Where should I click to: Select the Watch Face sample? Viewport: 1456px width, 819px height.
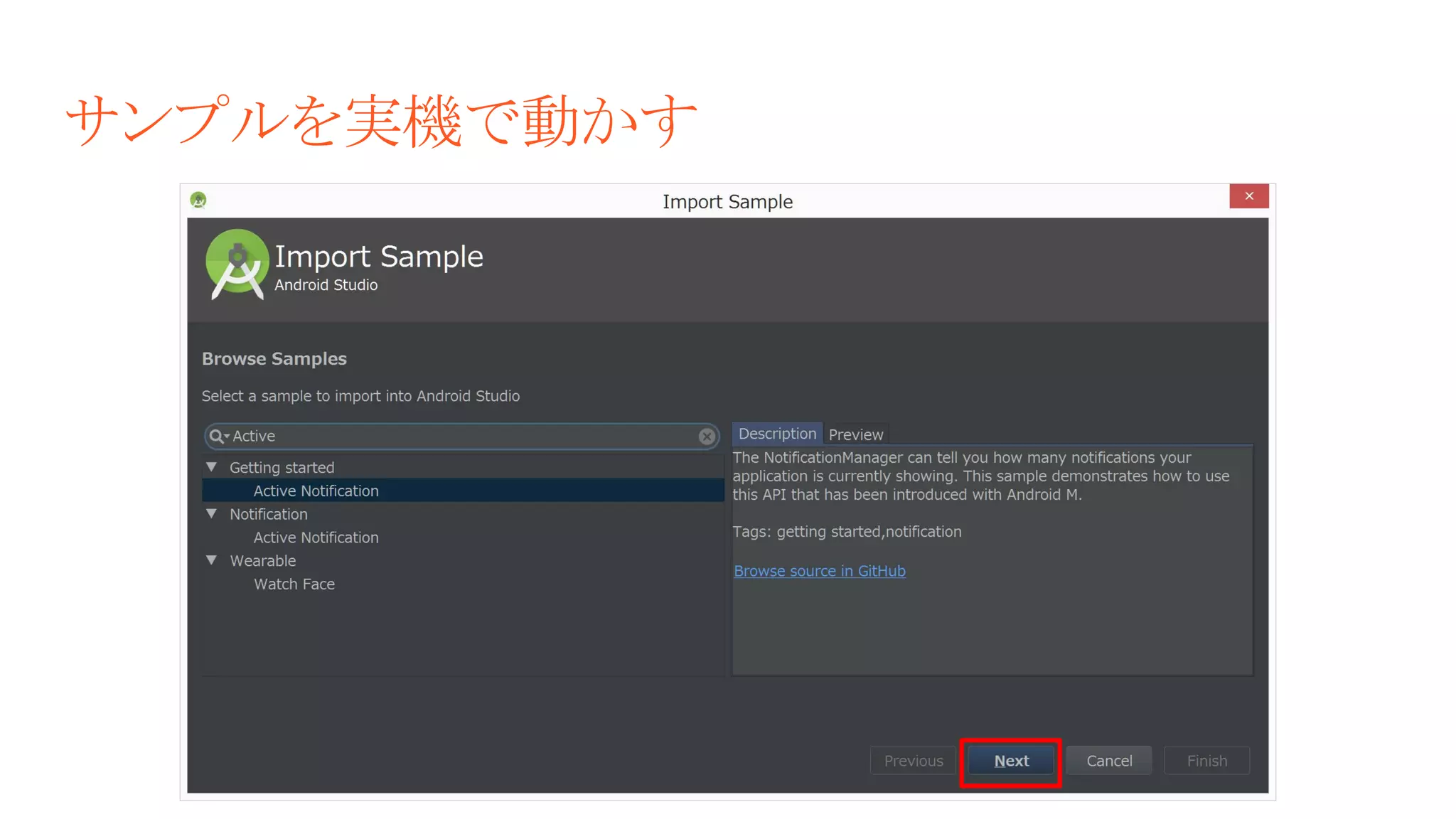pos(294,584)
